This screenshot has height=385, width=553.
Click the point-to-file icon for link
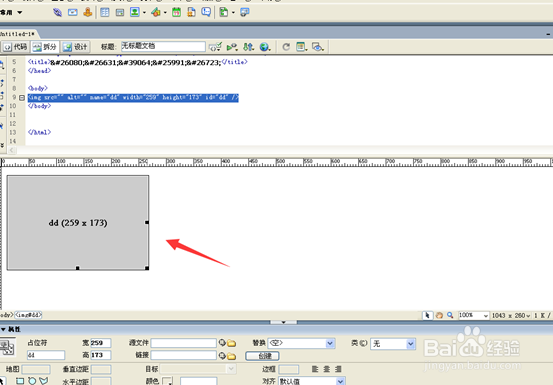pos(222,356)
